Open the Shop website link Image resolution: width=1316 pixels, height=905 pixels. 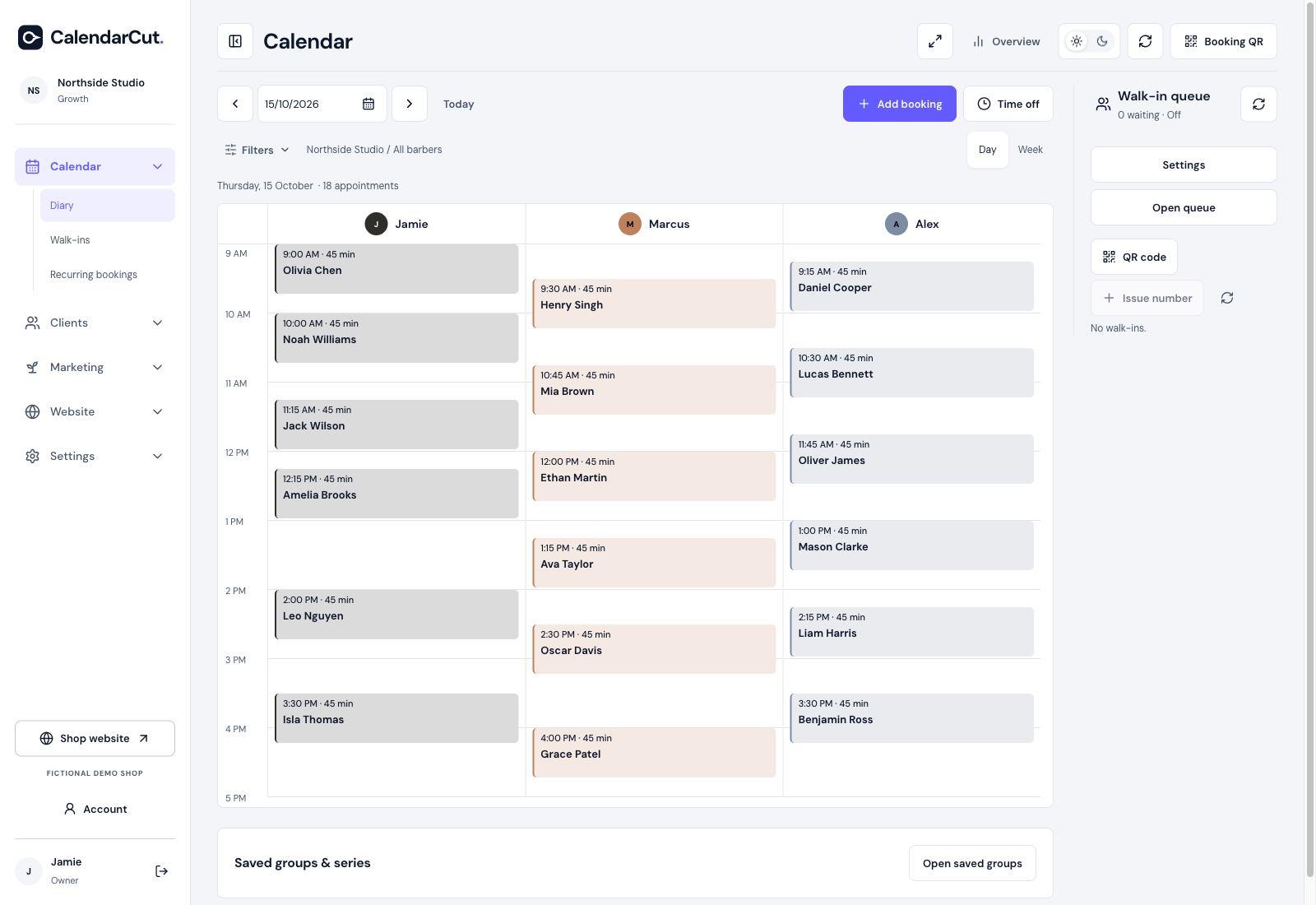[95, 739]
